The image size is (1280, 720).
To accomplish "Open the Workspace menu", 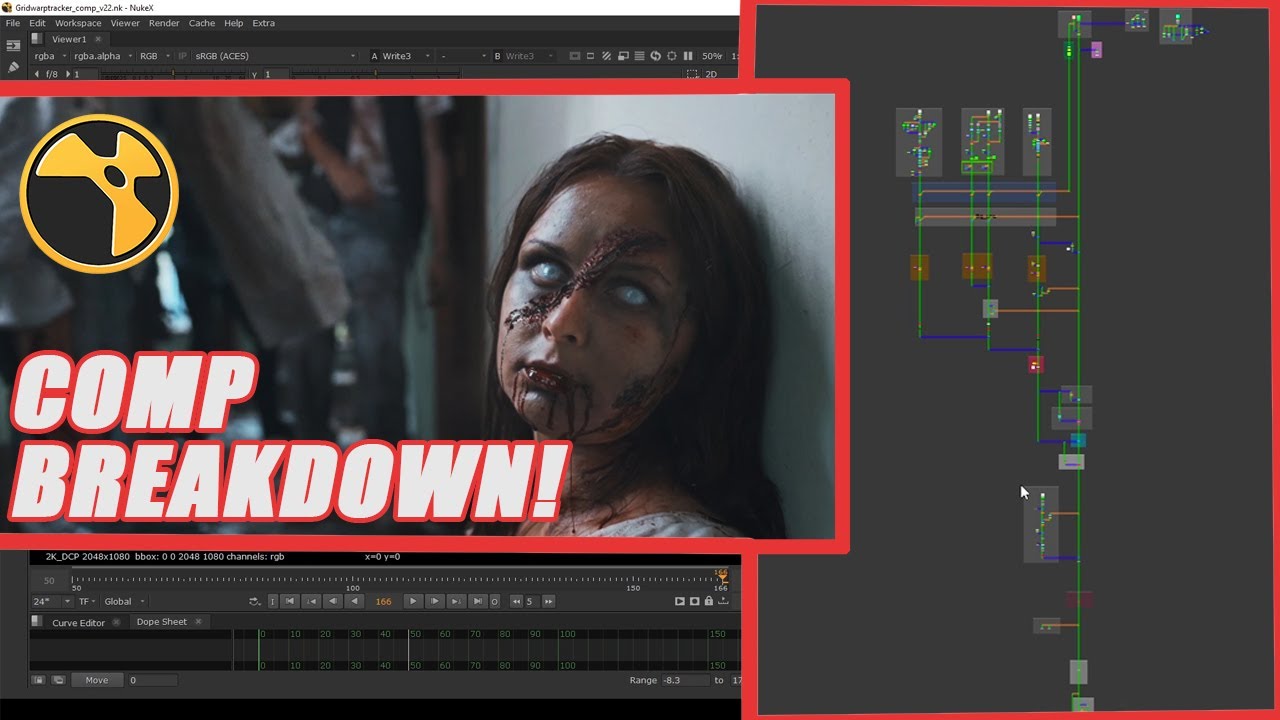I will click(x=78, y=23).
